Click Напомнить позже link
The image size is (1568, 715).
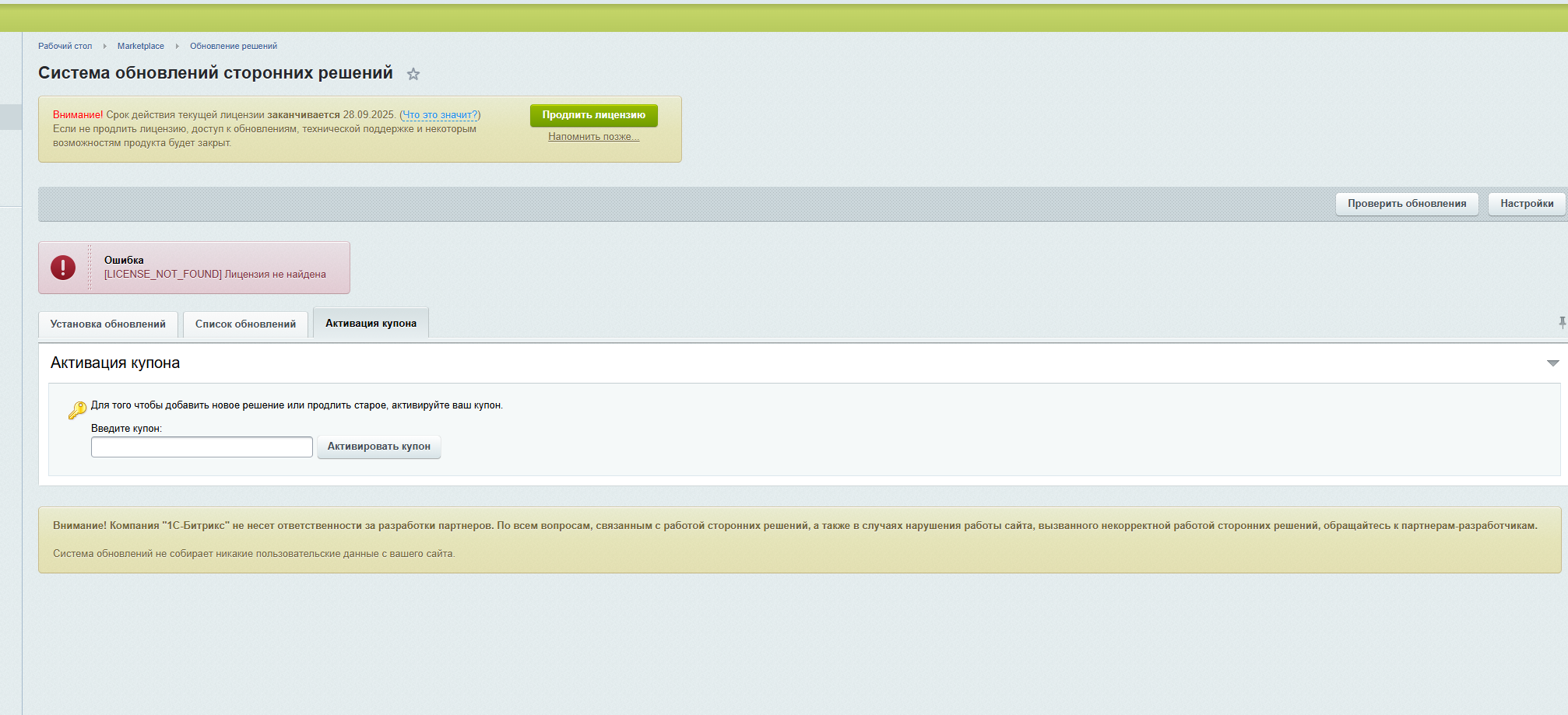pos(593,137)
